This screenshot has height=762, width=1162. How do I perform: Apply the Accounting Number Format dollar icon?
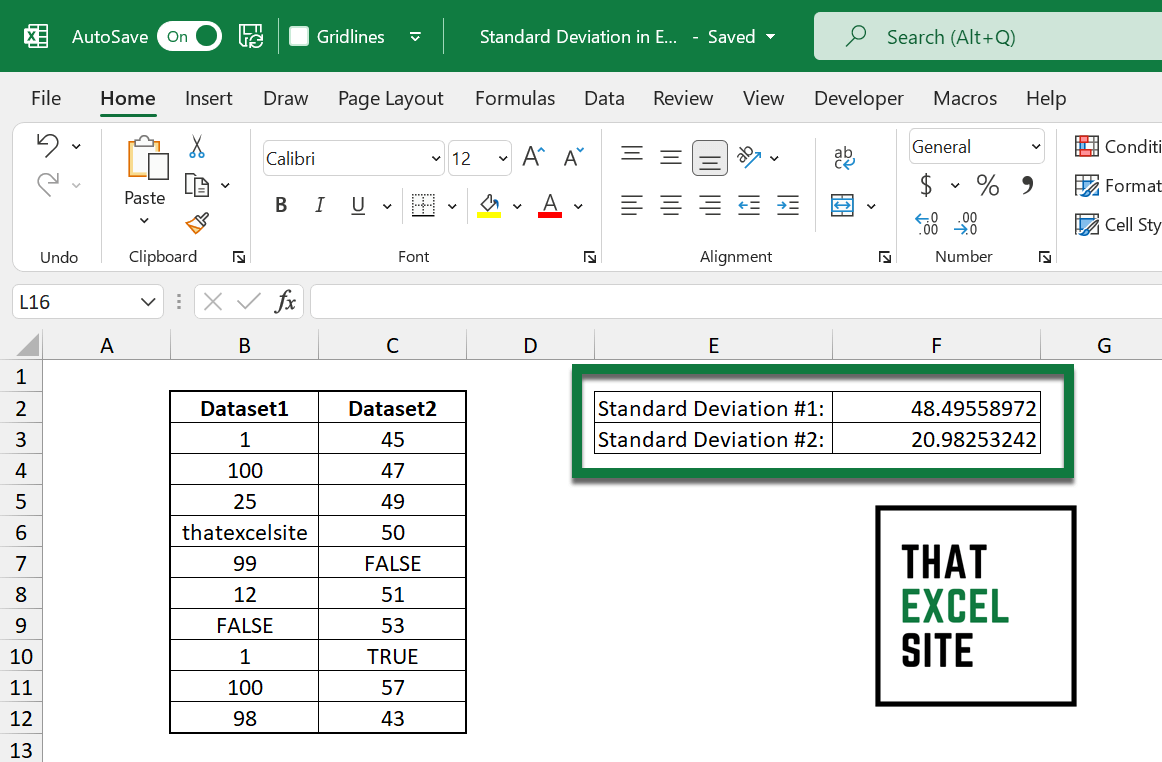click(x=927, y=185)
